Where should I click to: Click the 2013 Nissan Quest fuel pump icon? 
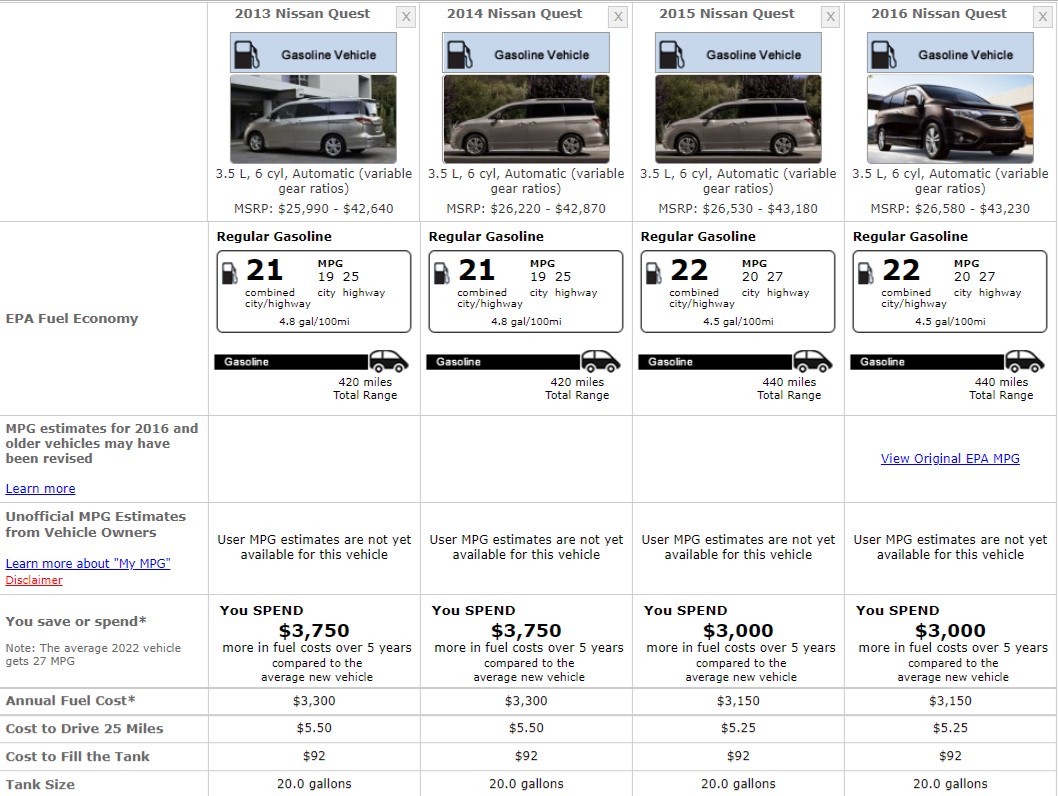246,55
